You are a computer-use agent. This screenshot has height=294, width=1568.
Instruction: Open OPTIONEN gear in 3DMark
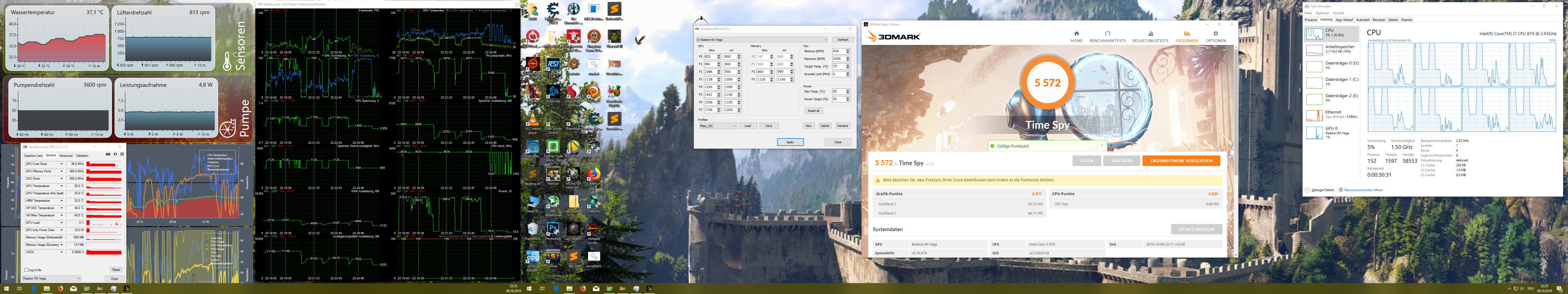tap(1216, 36)
